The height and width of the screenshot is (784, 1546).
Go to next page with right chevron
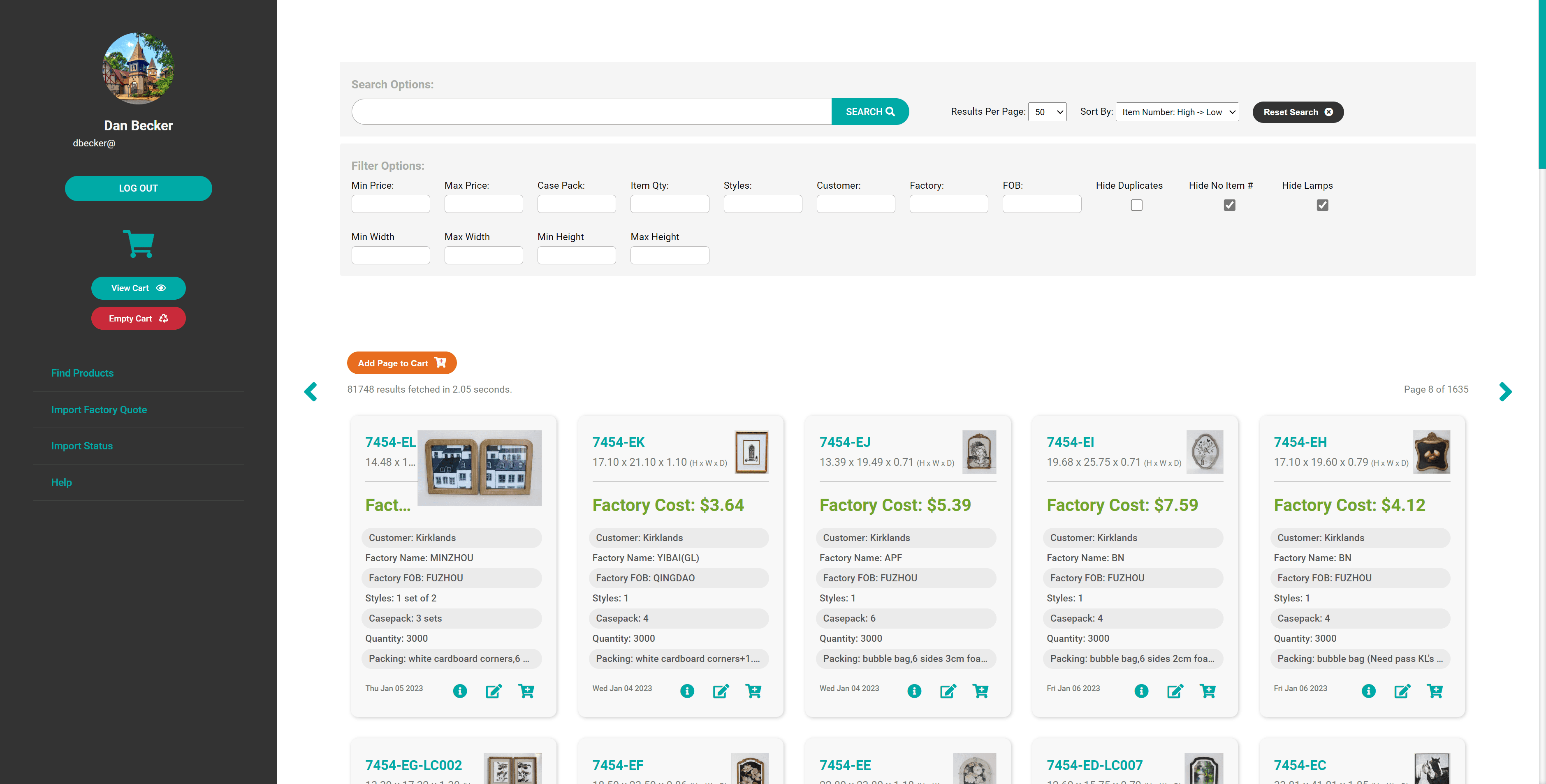tap(1505, 391)
